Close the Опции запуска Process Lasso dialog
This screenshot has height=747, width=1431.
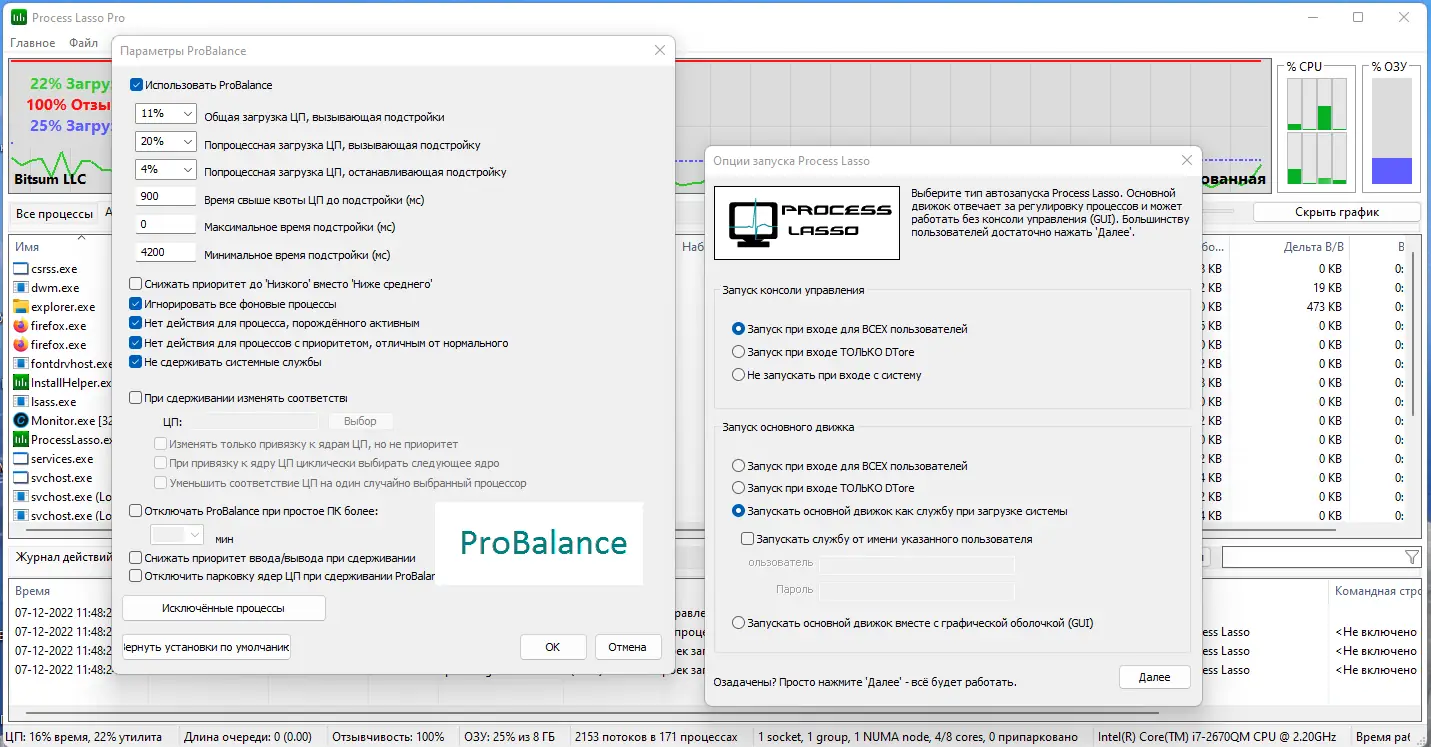tap(1186, 160)
